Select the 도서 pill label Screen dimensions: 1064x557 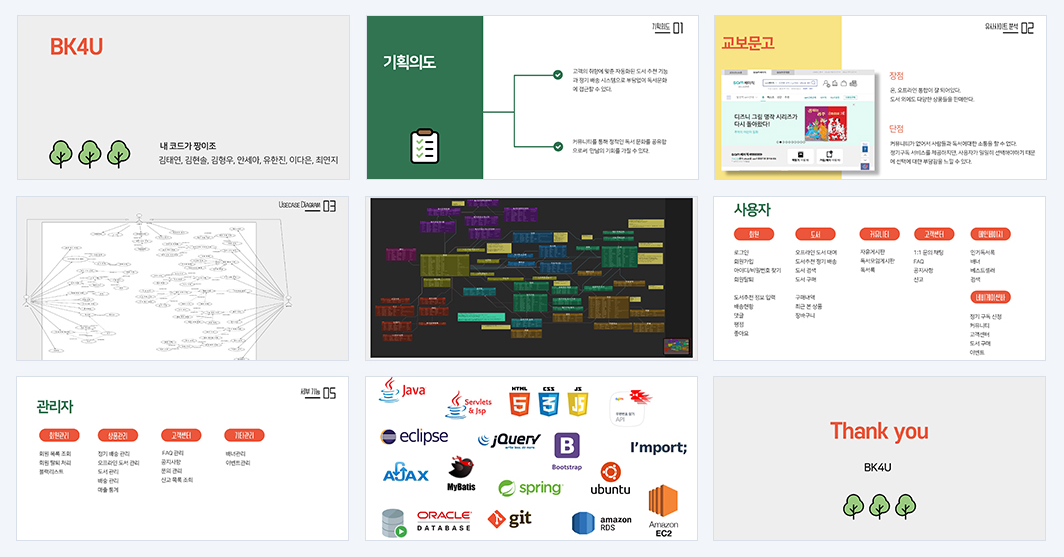coord(815,234)
